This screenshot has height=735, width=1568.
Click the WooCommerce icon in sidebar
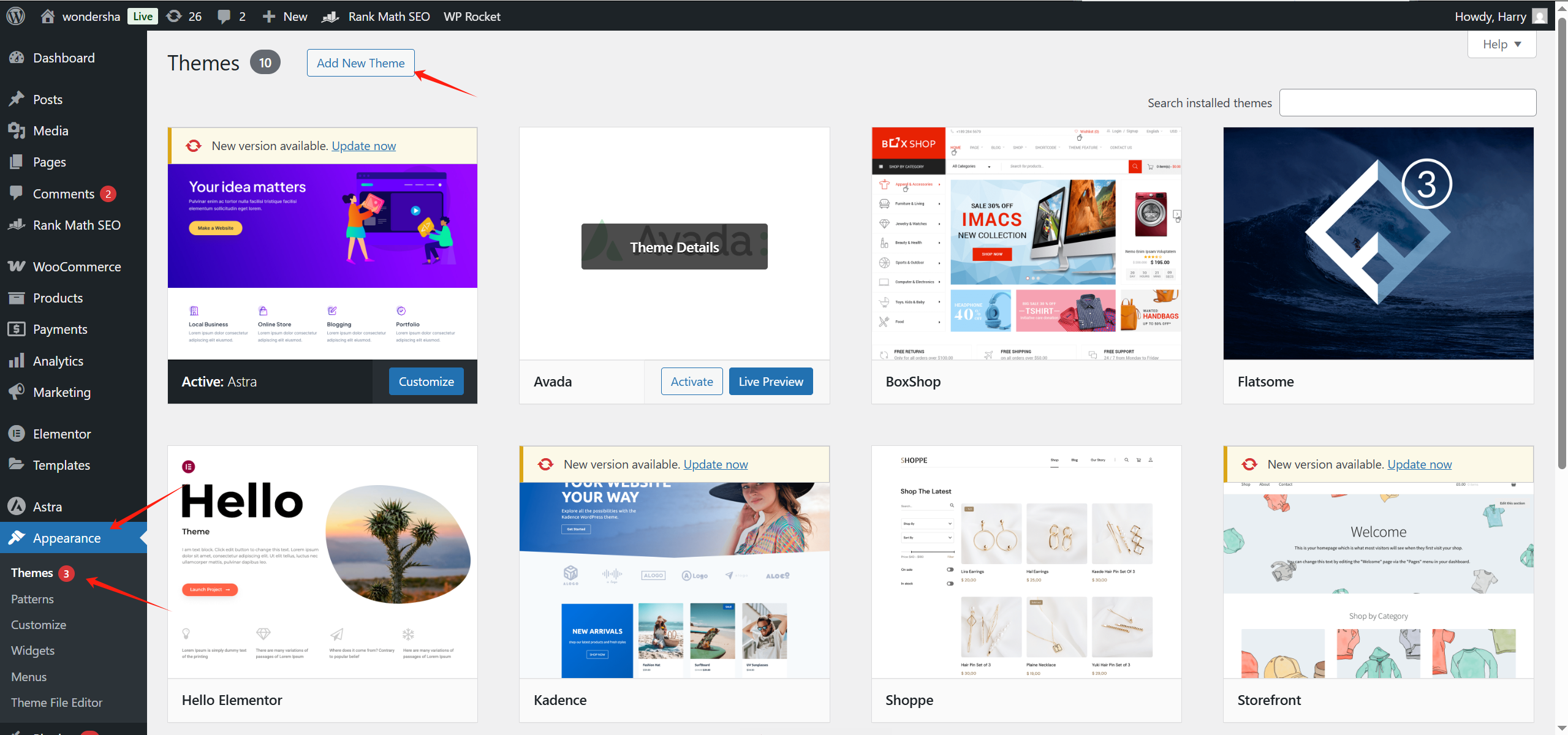(17, 266)
